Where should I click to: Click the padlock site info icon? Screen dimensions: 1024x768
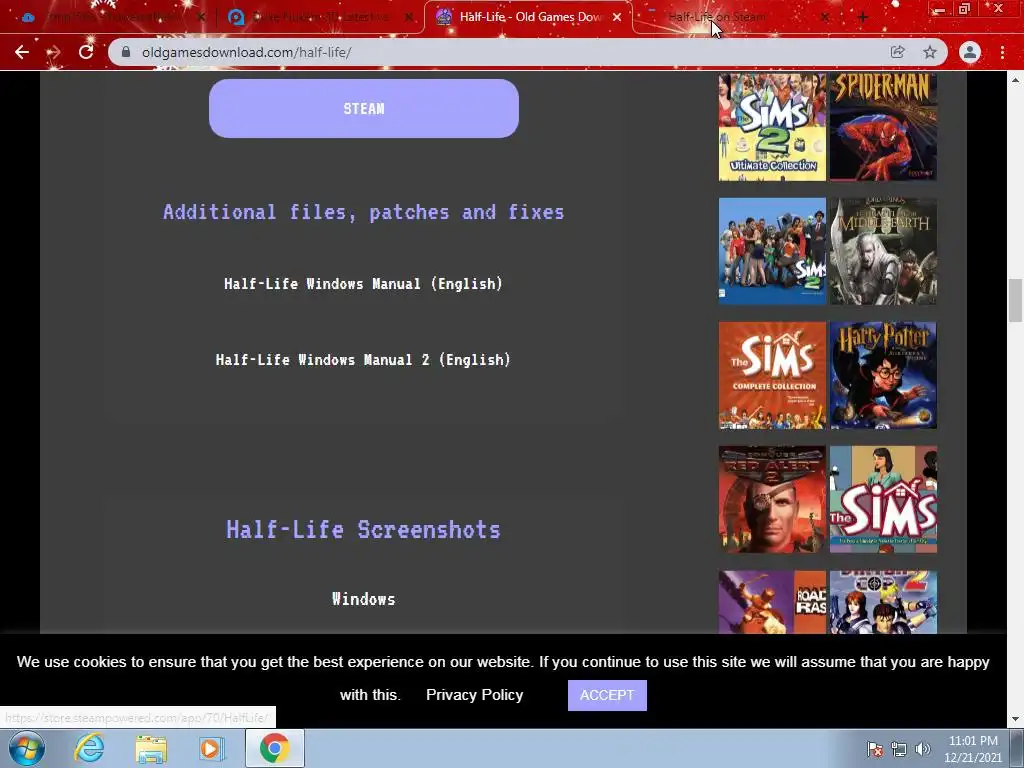point(126,52)
